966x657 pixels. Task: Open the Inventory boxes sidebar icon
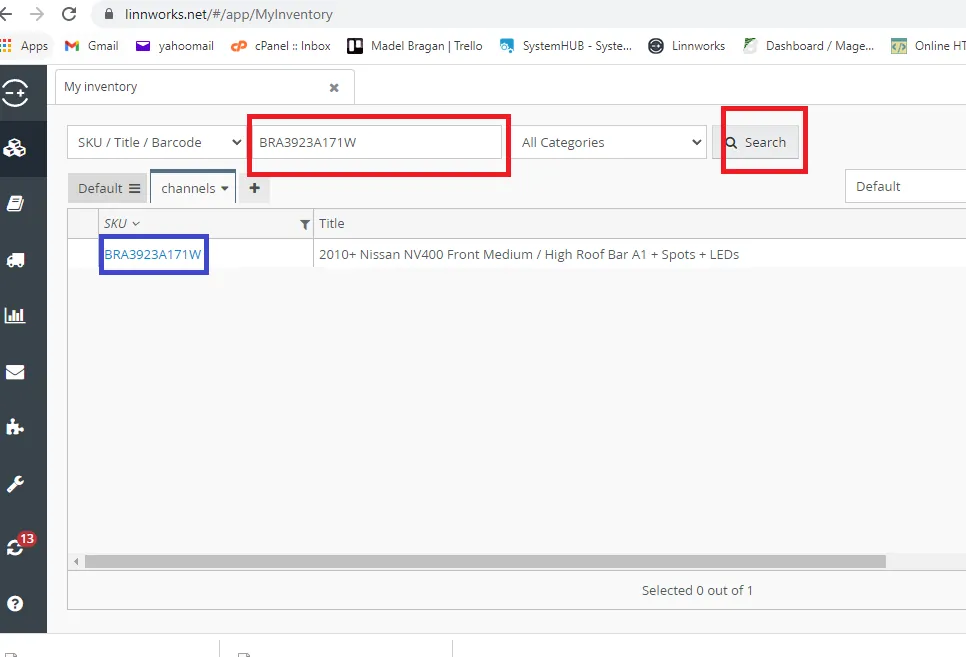click(x=15, y=148)
